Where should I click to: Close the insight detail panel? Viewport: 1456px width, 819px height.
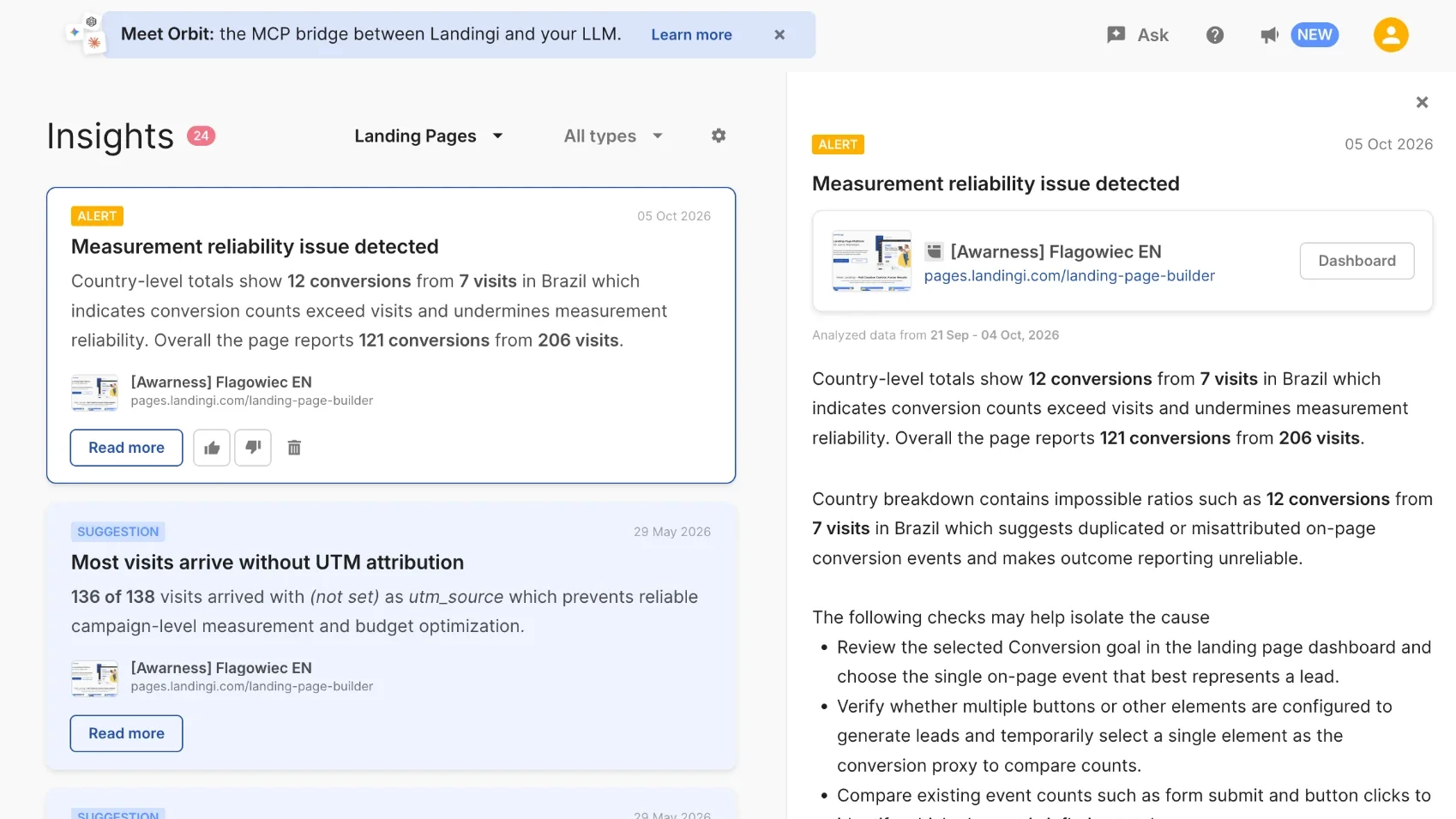1423,102
